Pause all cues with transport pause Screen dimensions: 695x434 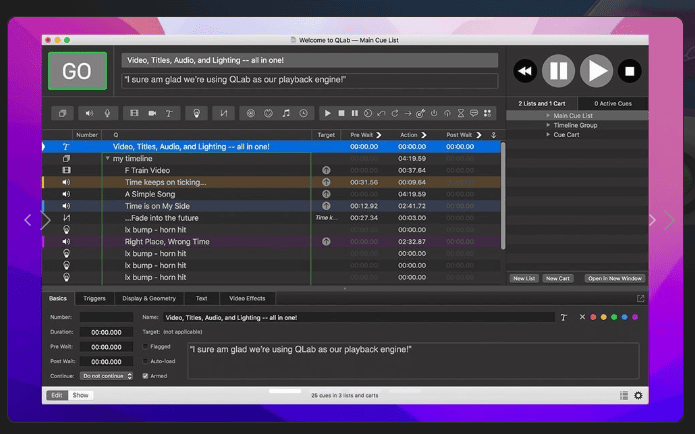point(558,71)
